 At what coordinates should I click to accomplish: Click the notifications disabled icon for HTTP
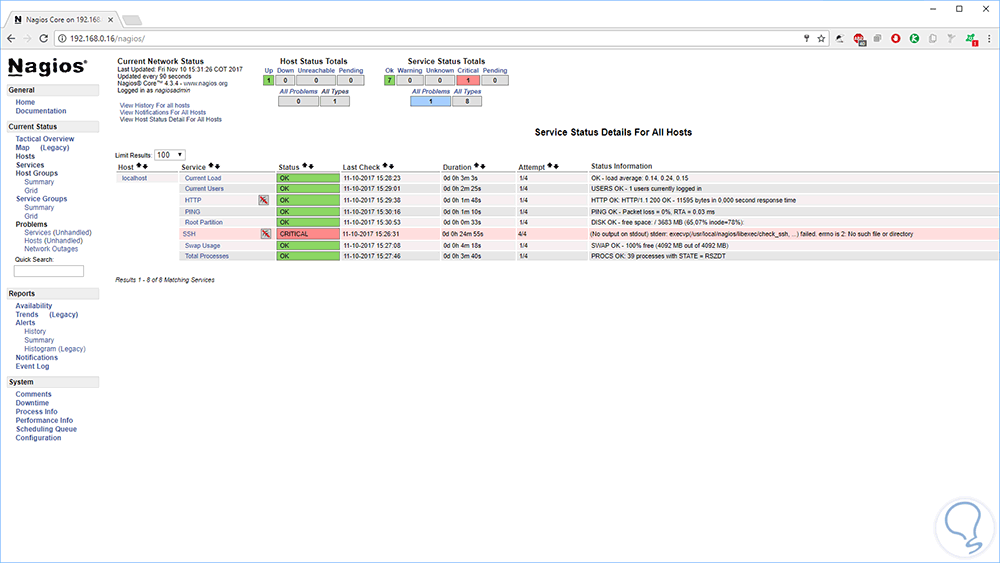point(263,200)
